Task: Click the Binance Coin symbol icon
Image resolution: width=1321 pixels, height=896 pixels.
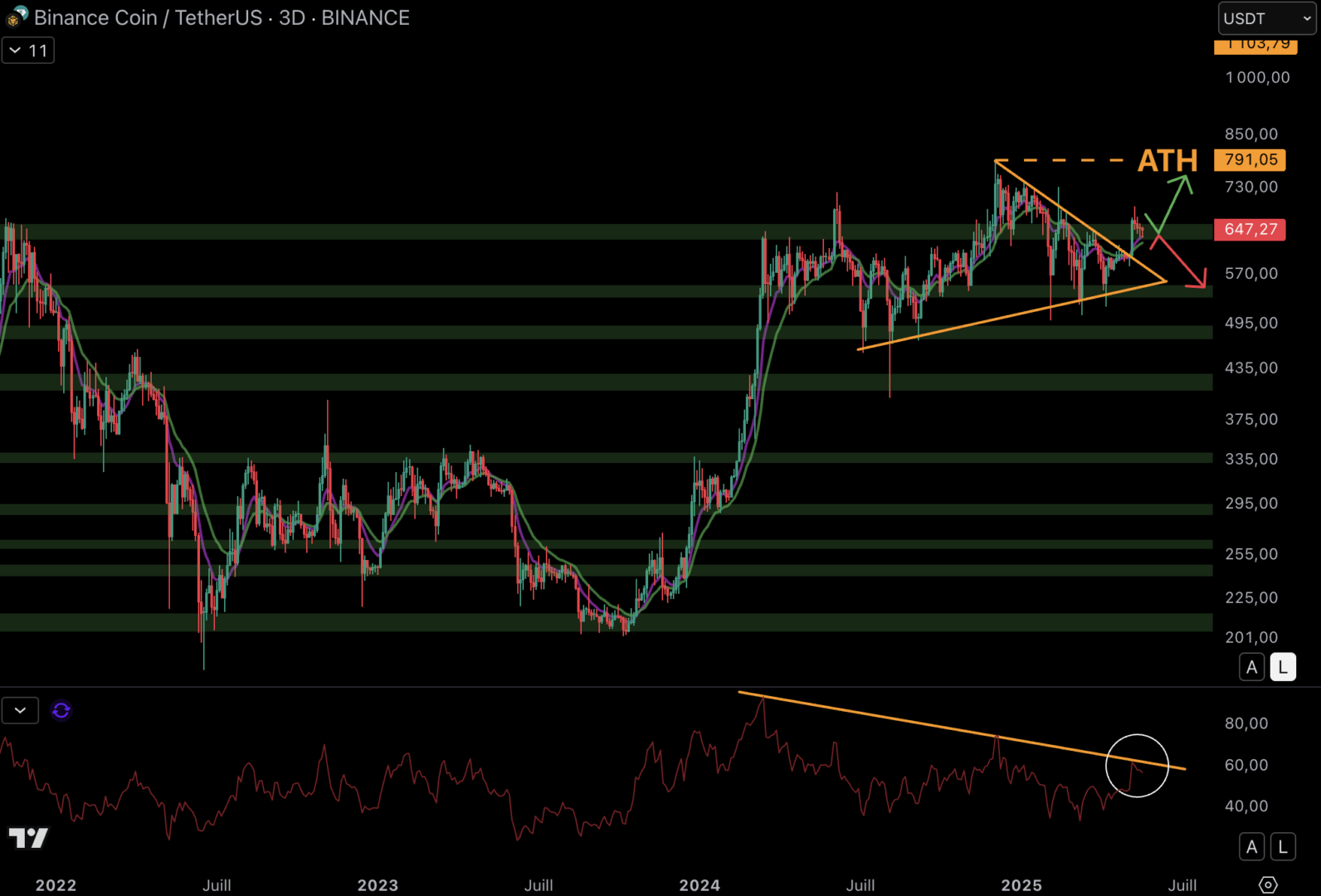Action: pyautogui.click(x=17, y=17)
